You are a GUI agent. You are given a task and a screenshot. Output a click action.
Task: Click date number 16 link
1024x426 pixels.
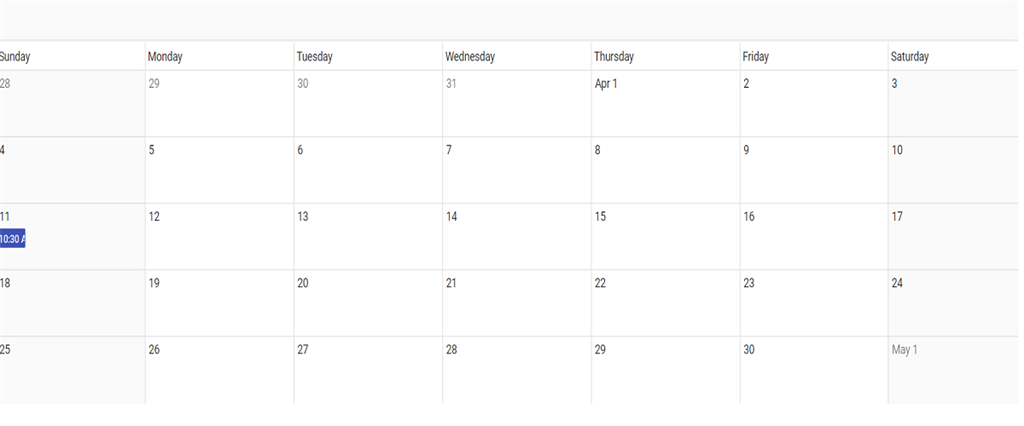(749, 217)
